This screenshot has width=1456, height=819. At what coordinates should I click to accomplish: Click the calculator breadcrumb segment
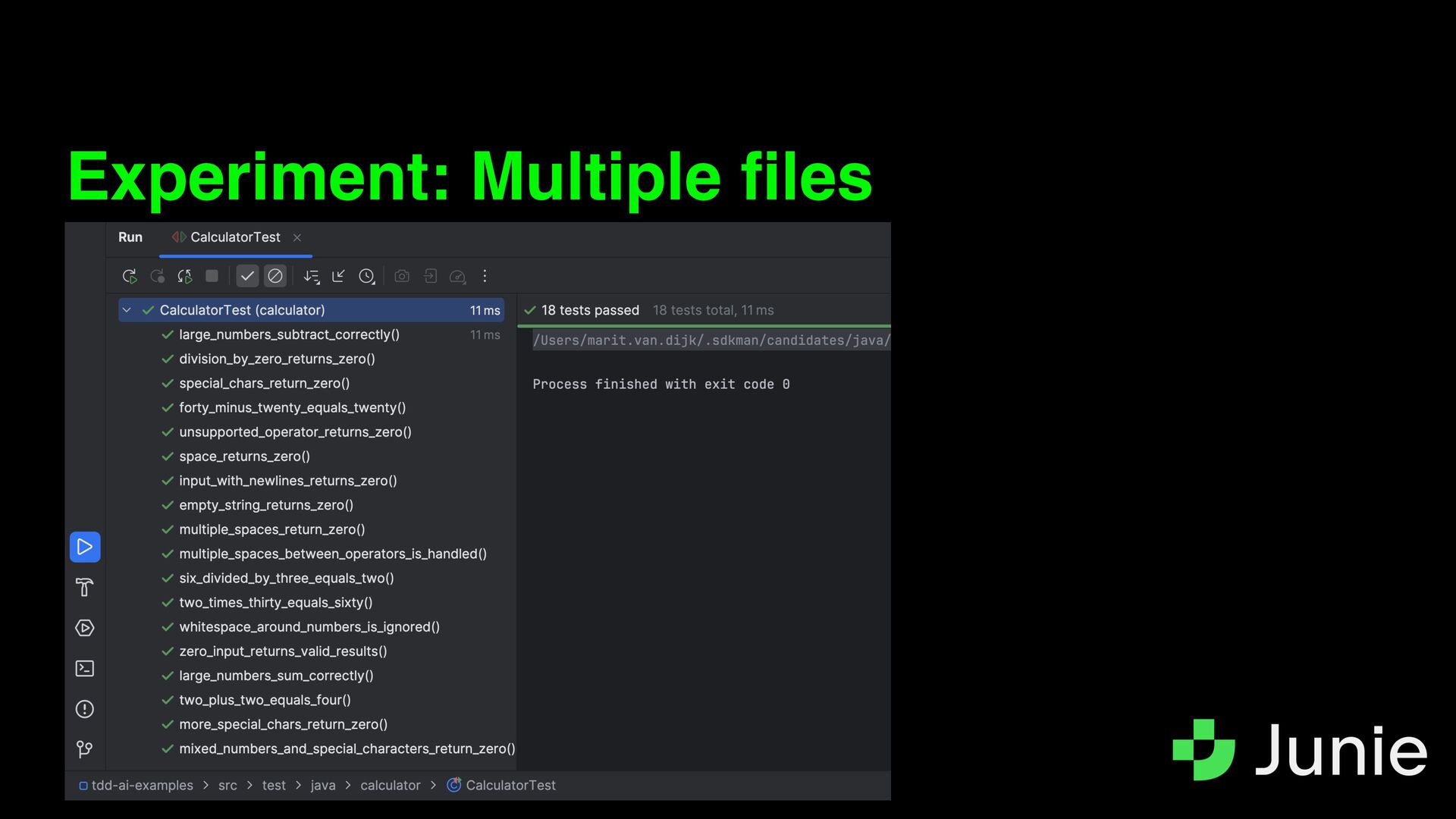click(390, 786)
